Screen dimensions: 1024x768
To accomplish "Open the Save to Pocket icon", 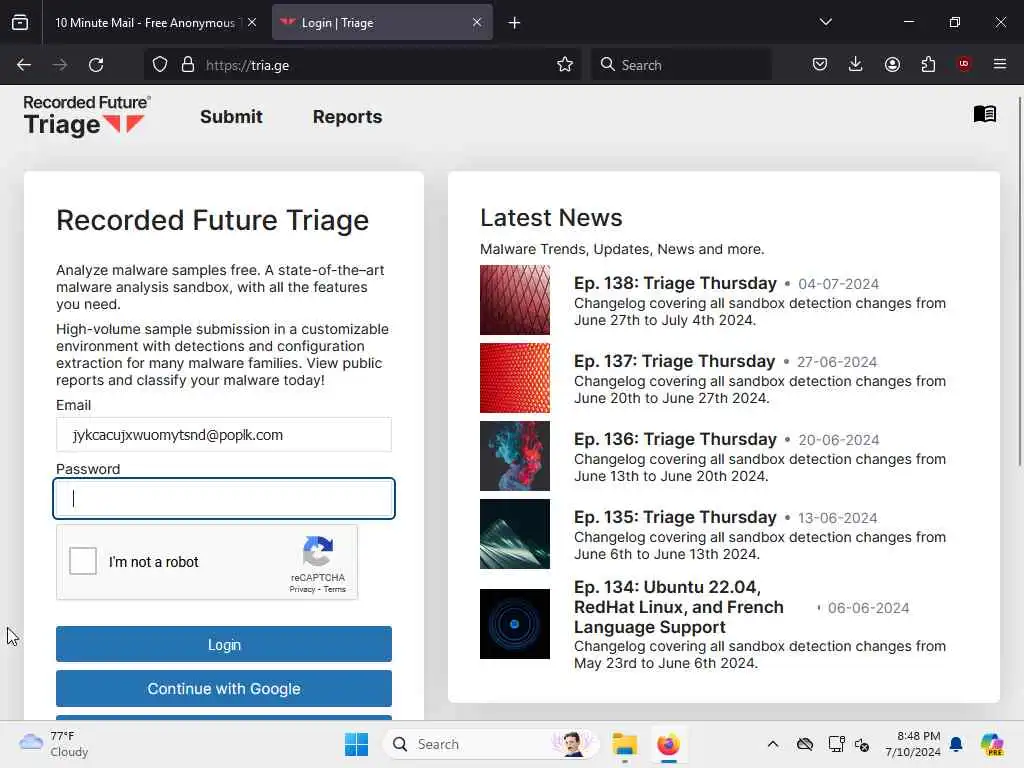I will (820, 64).
